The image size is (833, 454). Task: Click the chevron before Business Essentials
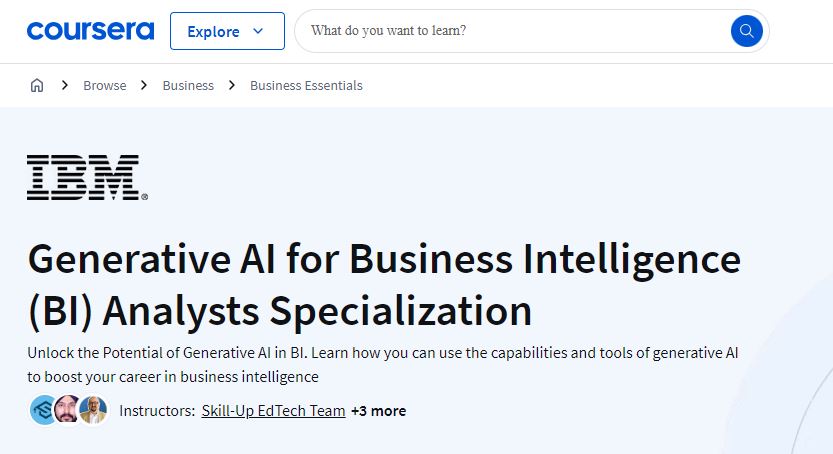[232, 85]
